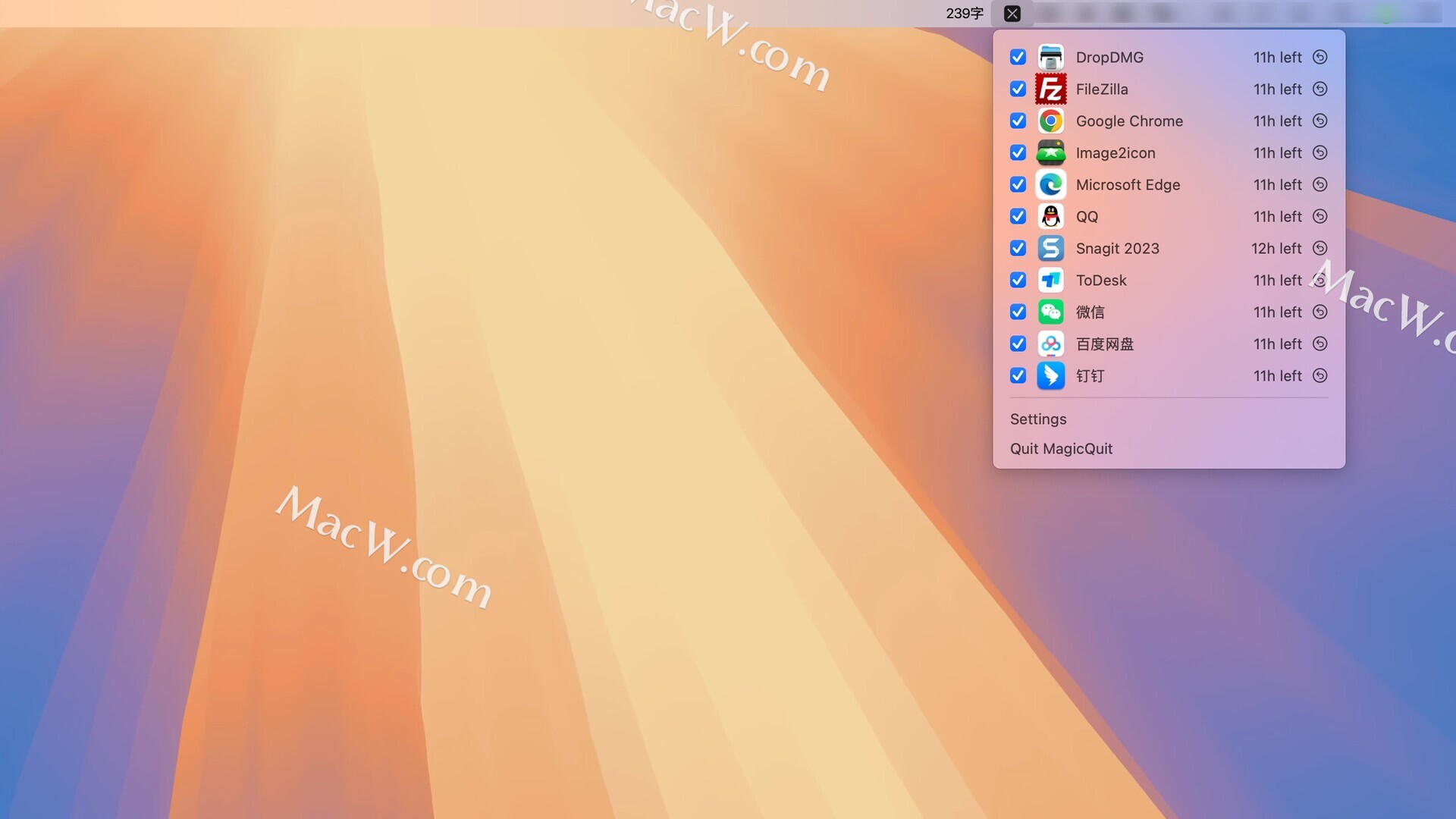Viewport: 1456px width, 819px height.
Task: Reset the timer for 钉钉
Action: 1319,375
